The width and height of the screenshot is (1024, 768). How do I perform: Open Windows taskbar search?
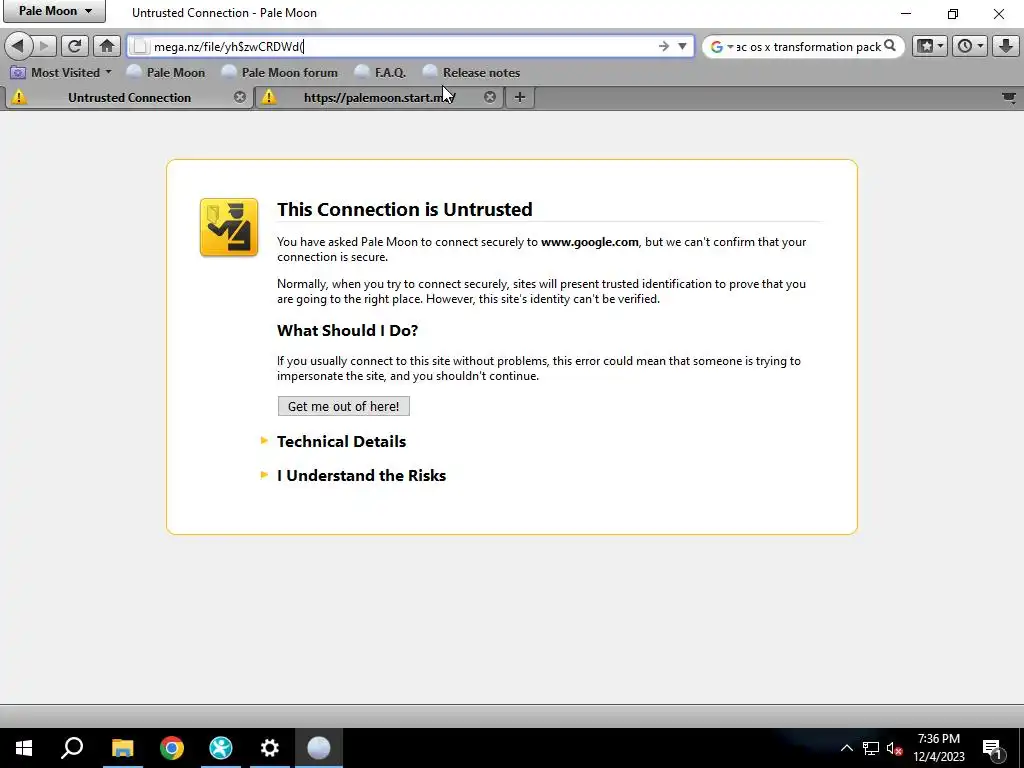tap(72, 748)
